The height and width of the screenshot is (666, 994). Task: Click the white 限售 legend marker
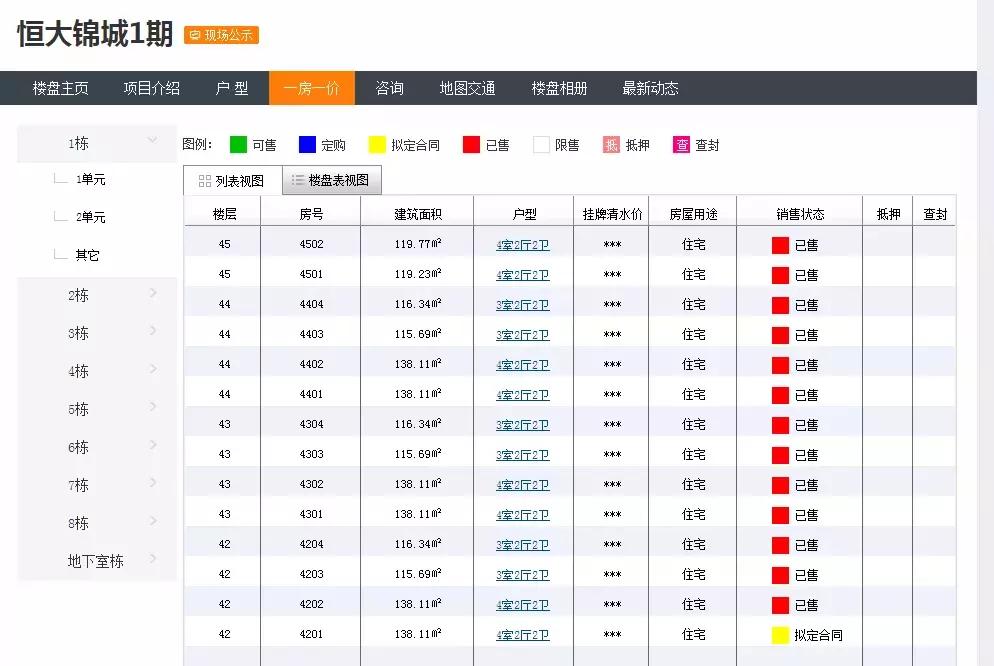pos(541,143)
